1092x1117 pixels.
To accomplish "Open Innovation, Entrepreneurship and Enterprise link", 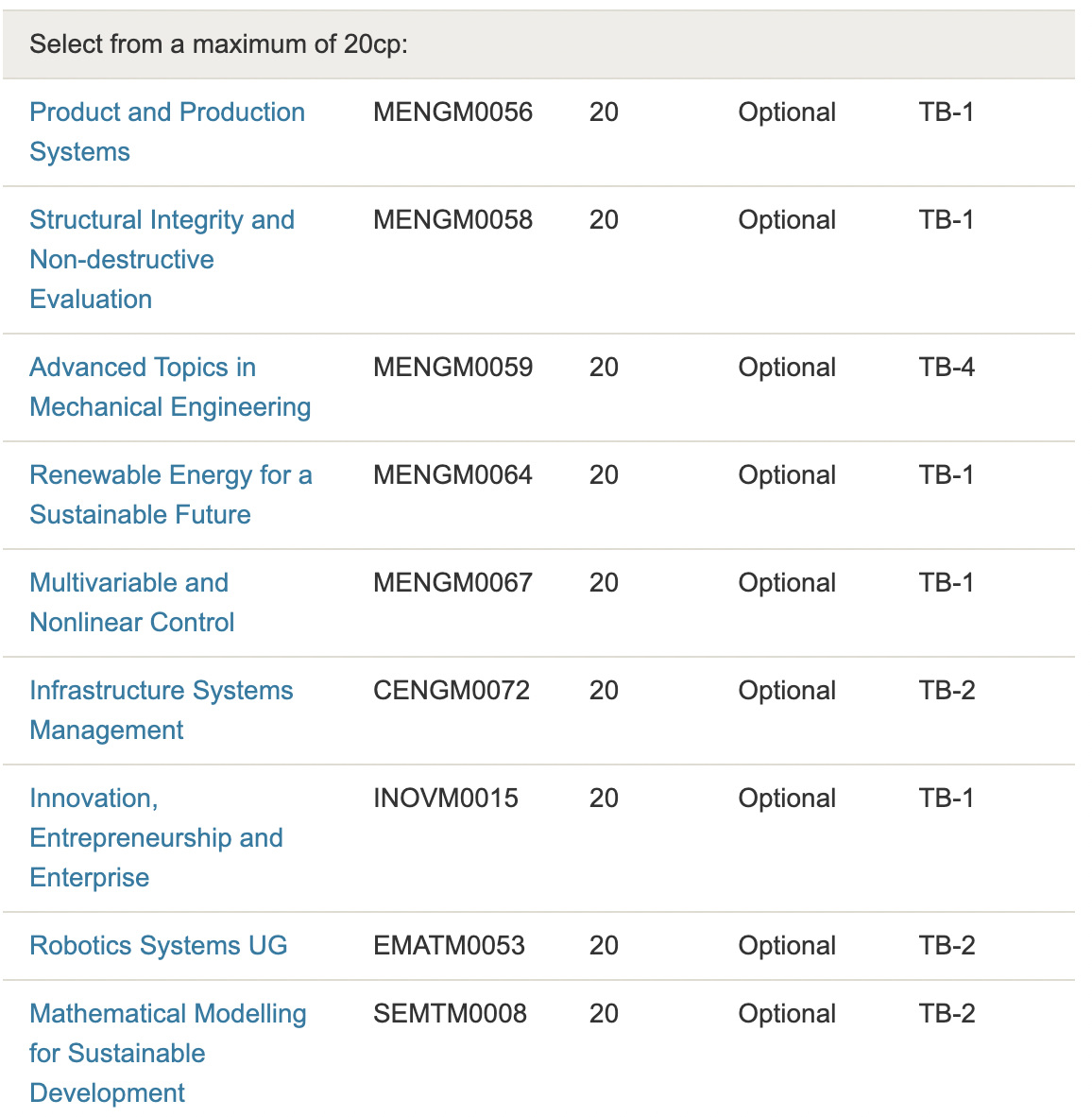I will coord(157,837).
